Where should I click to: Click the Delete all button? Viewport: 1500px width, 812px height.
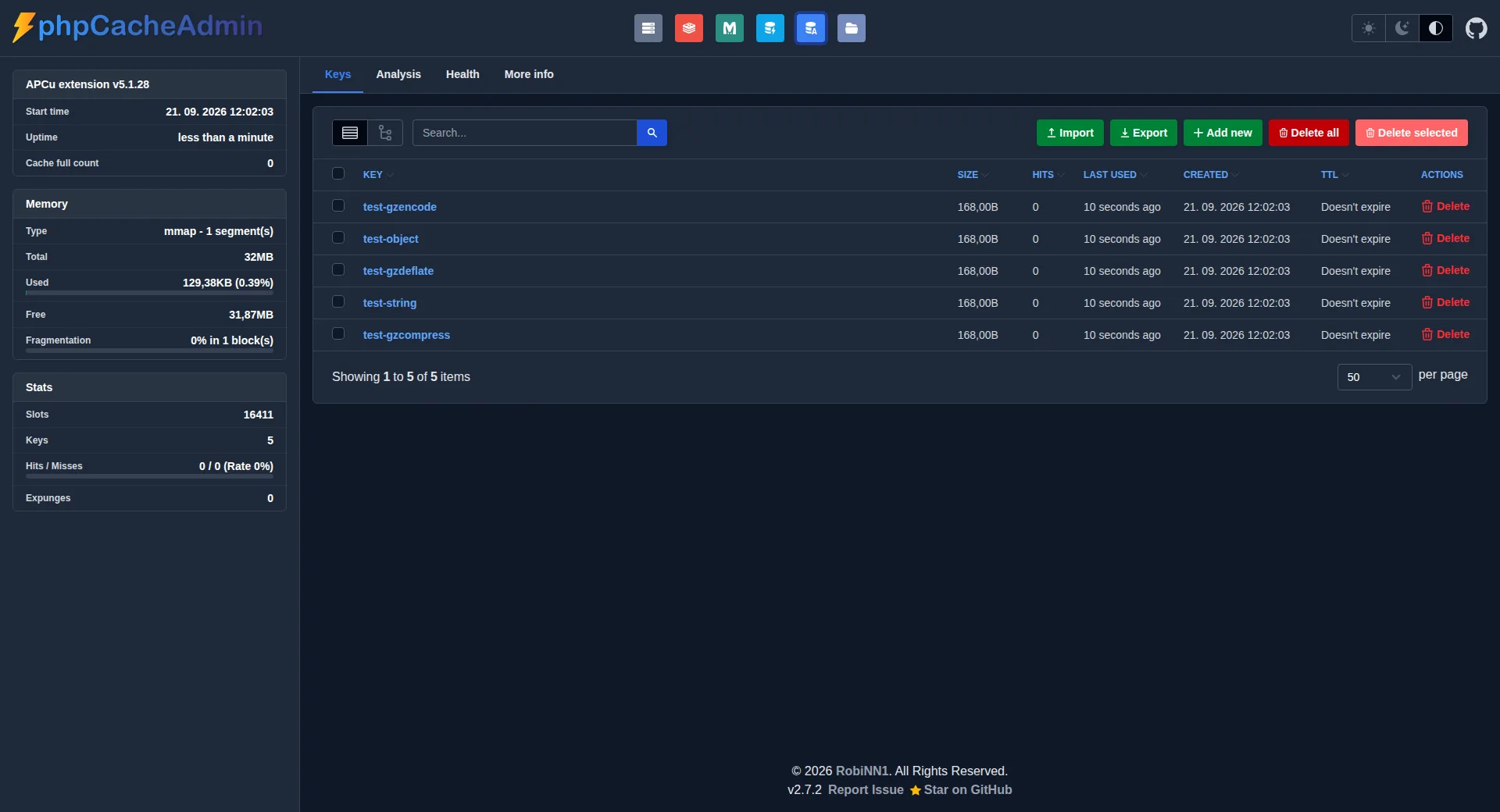pos(1309,133)
